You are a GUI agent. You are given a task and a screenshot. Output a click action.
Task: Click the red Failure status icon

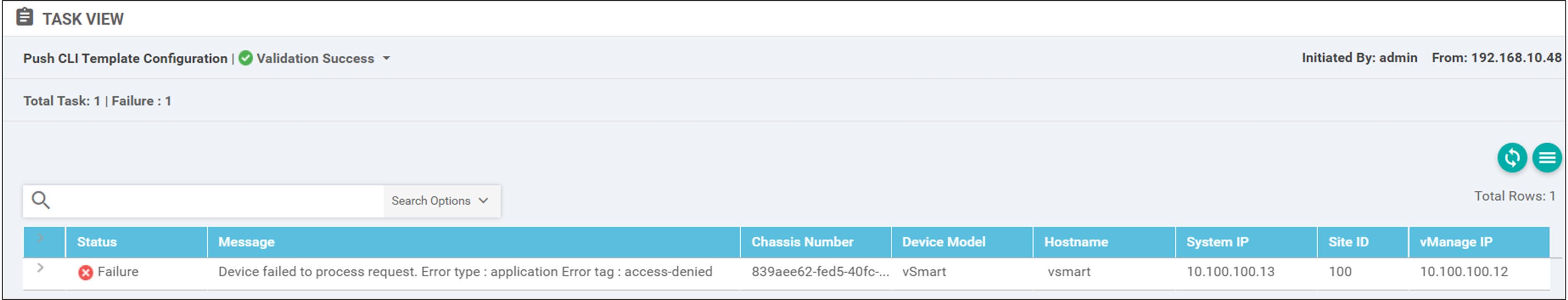pos(86,273)
